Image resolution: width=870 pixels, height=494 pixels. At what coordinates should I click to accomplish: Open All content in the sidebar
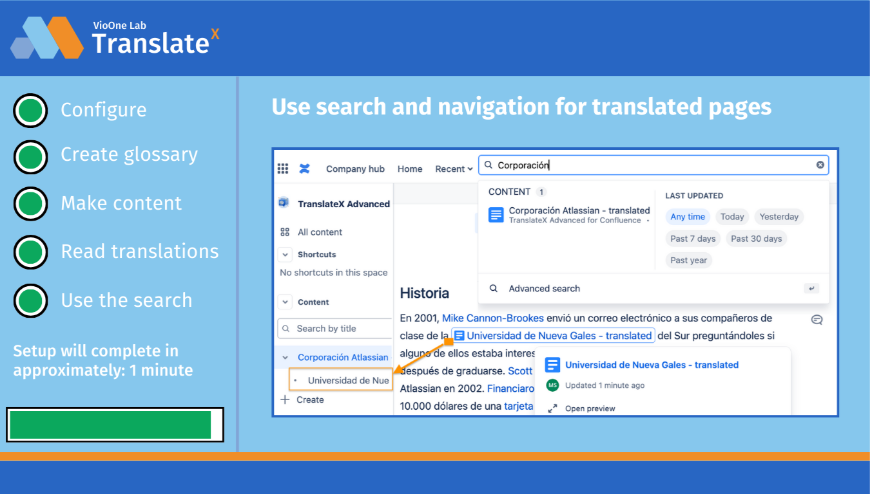click(x=320, y=232)
